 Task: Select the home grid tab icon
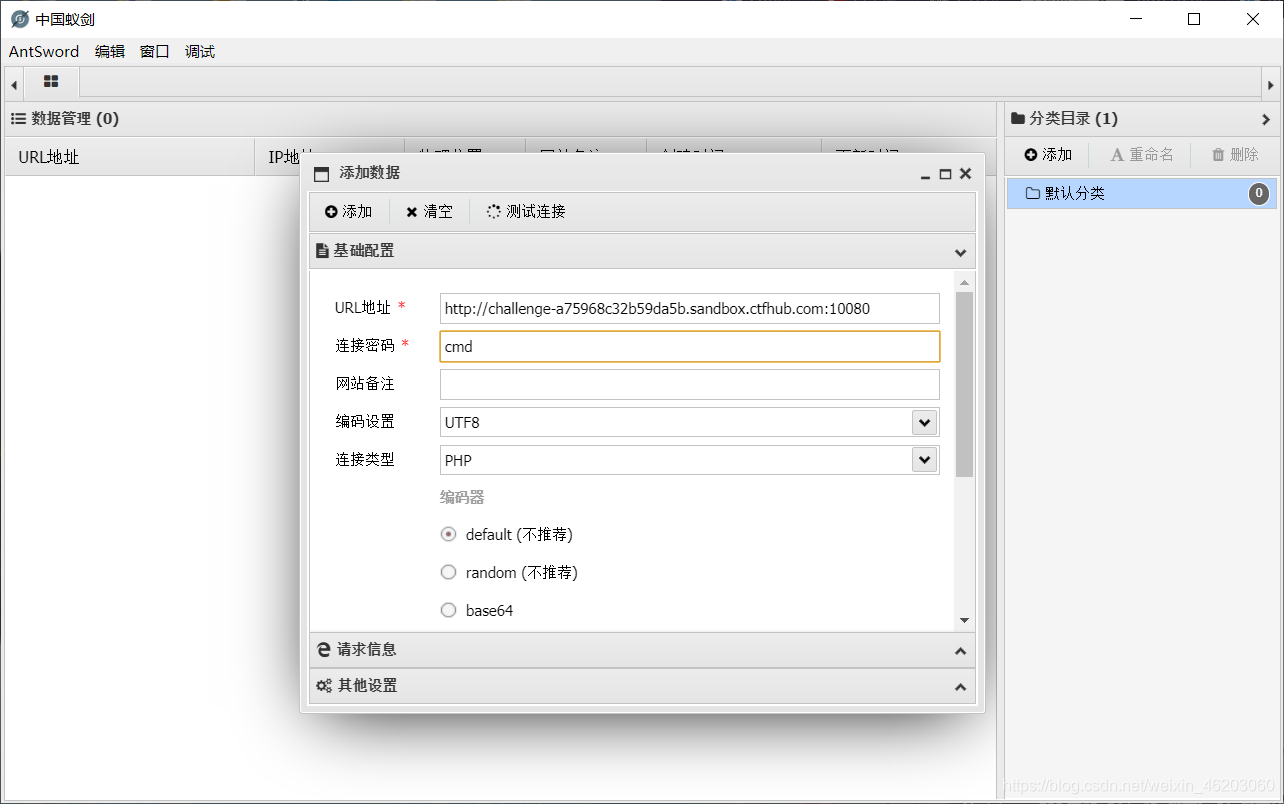pos(51,82)
